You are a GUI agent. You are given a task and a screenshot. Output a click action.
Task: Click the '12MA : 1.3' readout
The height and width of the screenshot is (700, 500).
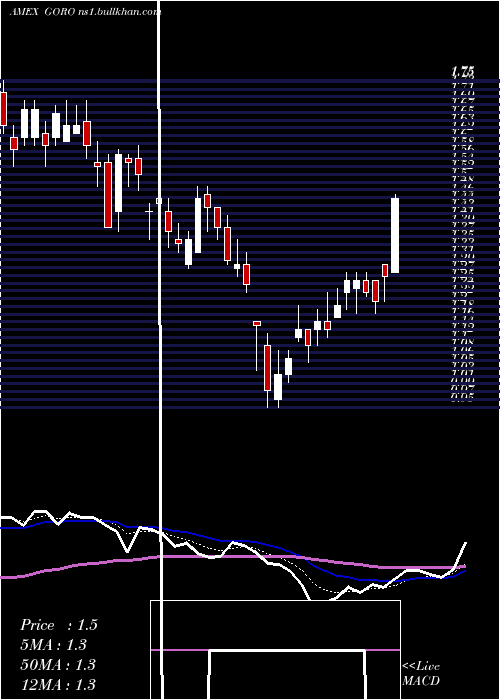58,684
